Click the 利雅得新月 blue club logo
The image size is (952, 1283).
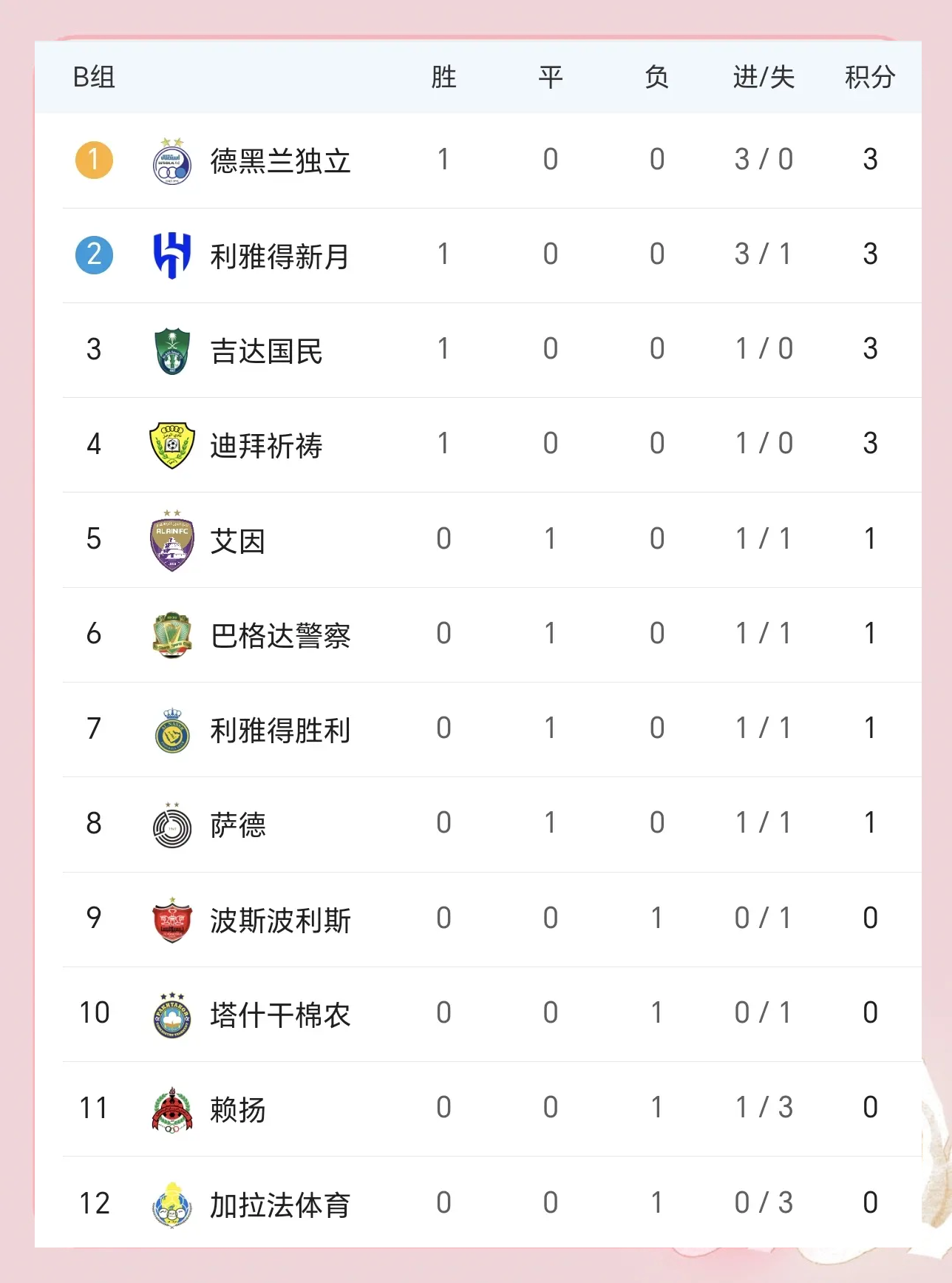pyautogui.click(x=172, y=255)
